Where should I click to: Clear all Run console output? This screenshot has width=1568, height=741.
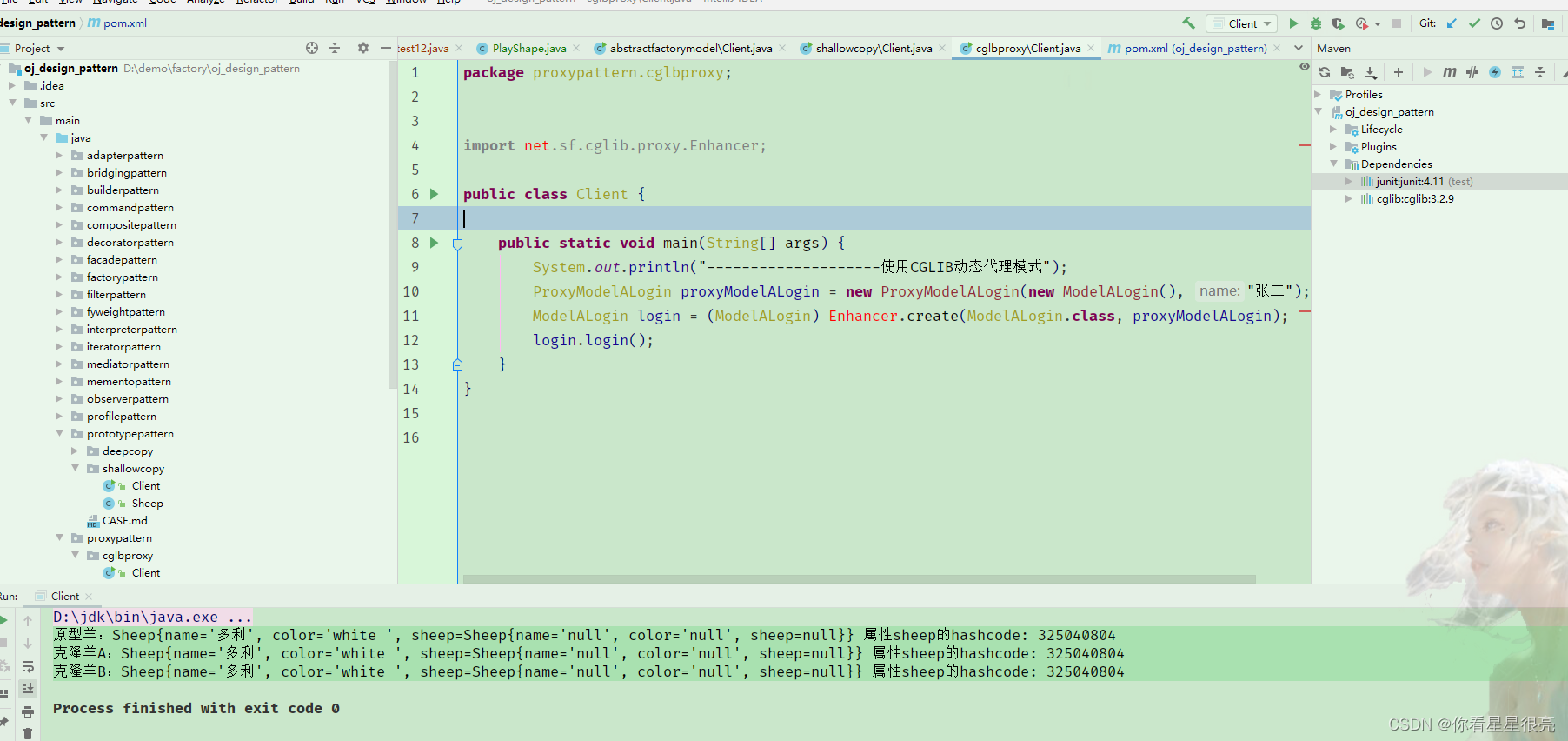28,733
